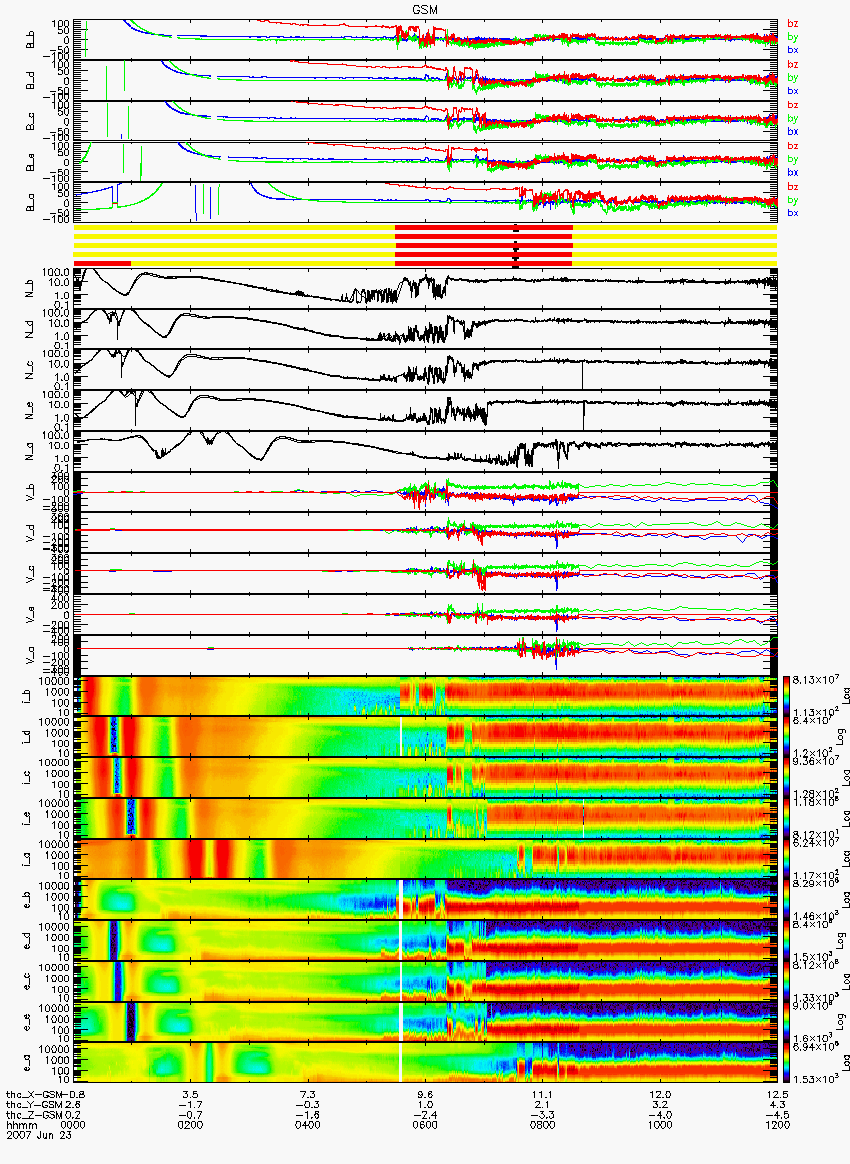Screen dimensions: 850x1164
Task: Click the 0400 time tick label
Action: 307,1125
